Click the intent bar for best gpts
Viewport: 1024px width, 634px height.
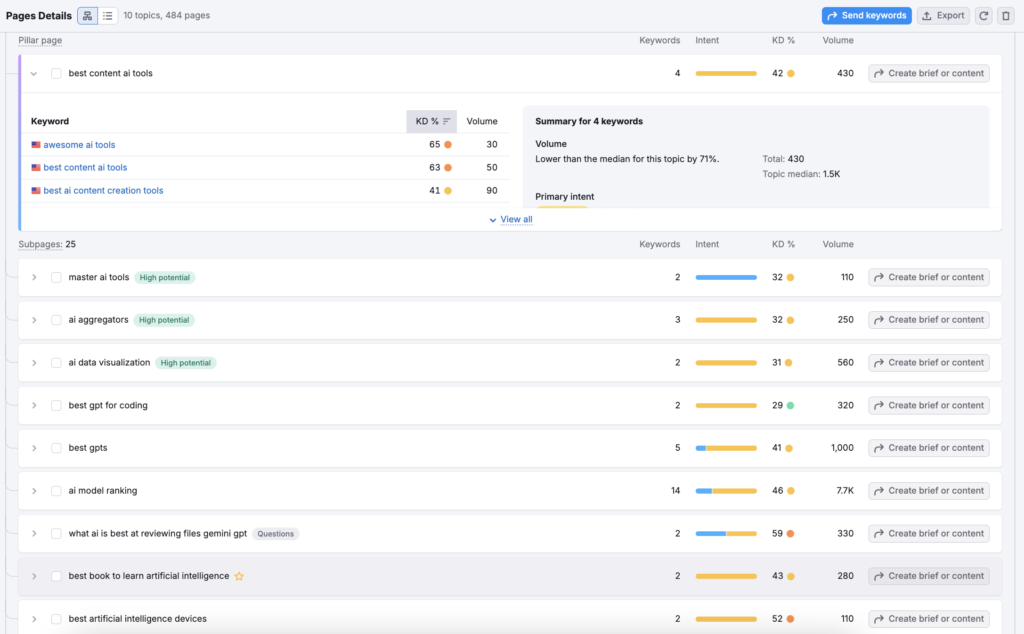point(726,448)
